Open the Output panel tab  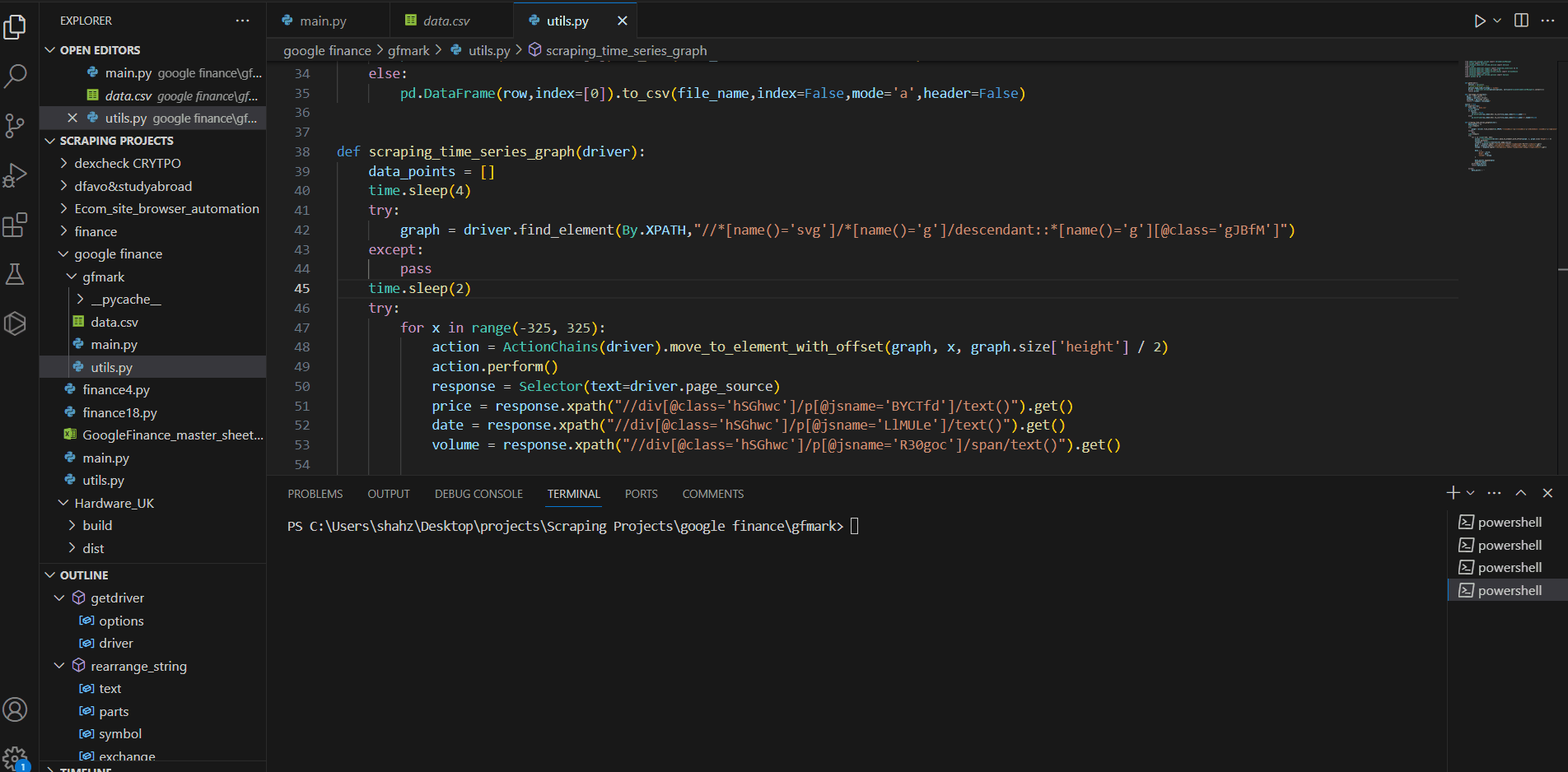[389, 494]
